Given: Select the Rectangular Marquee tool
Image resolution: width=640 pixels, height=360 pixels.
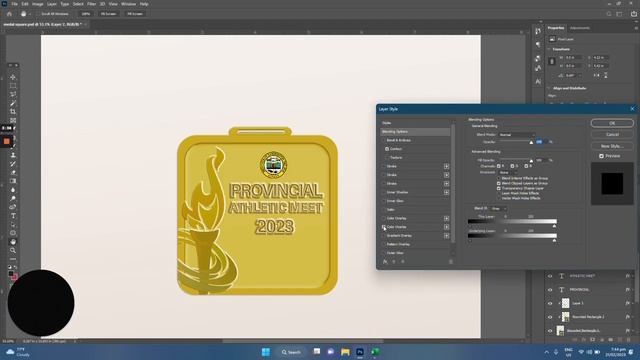Looking at the screenshot, I should [13, 86].
